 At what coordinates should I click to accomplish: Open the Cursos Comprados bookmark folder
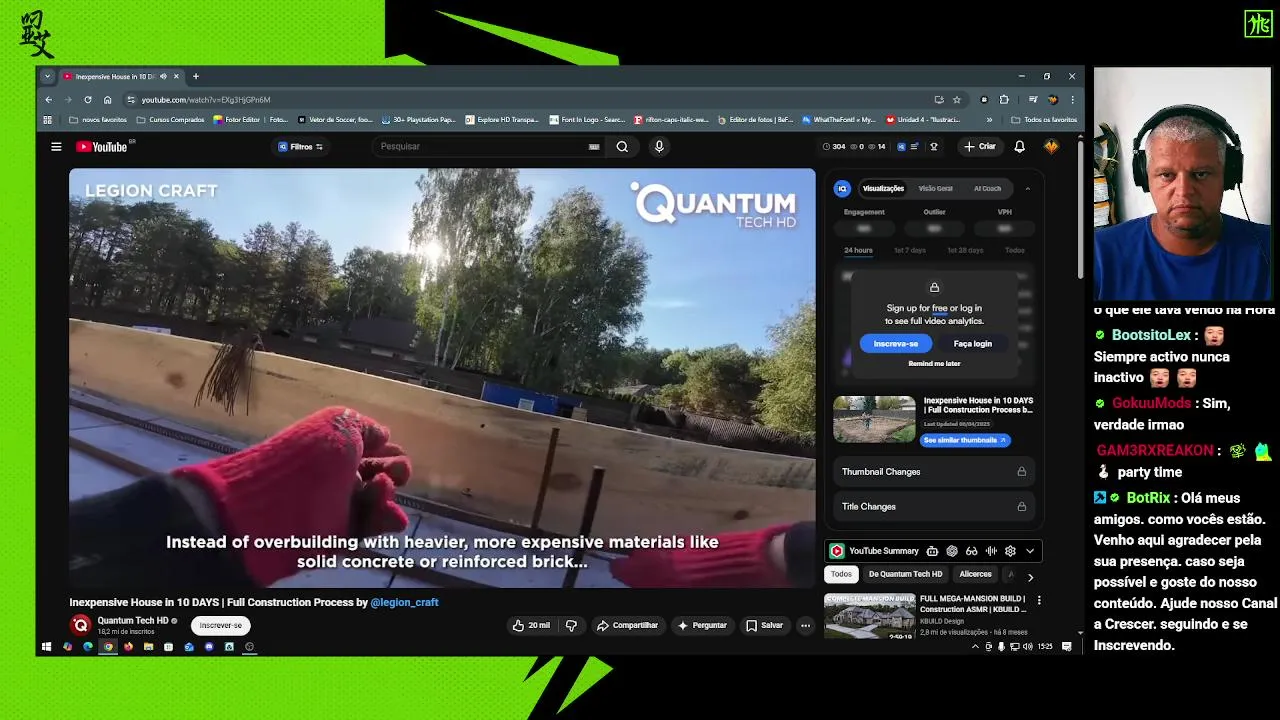(169, 120)
